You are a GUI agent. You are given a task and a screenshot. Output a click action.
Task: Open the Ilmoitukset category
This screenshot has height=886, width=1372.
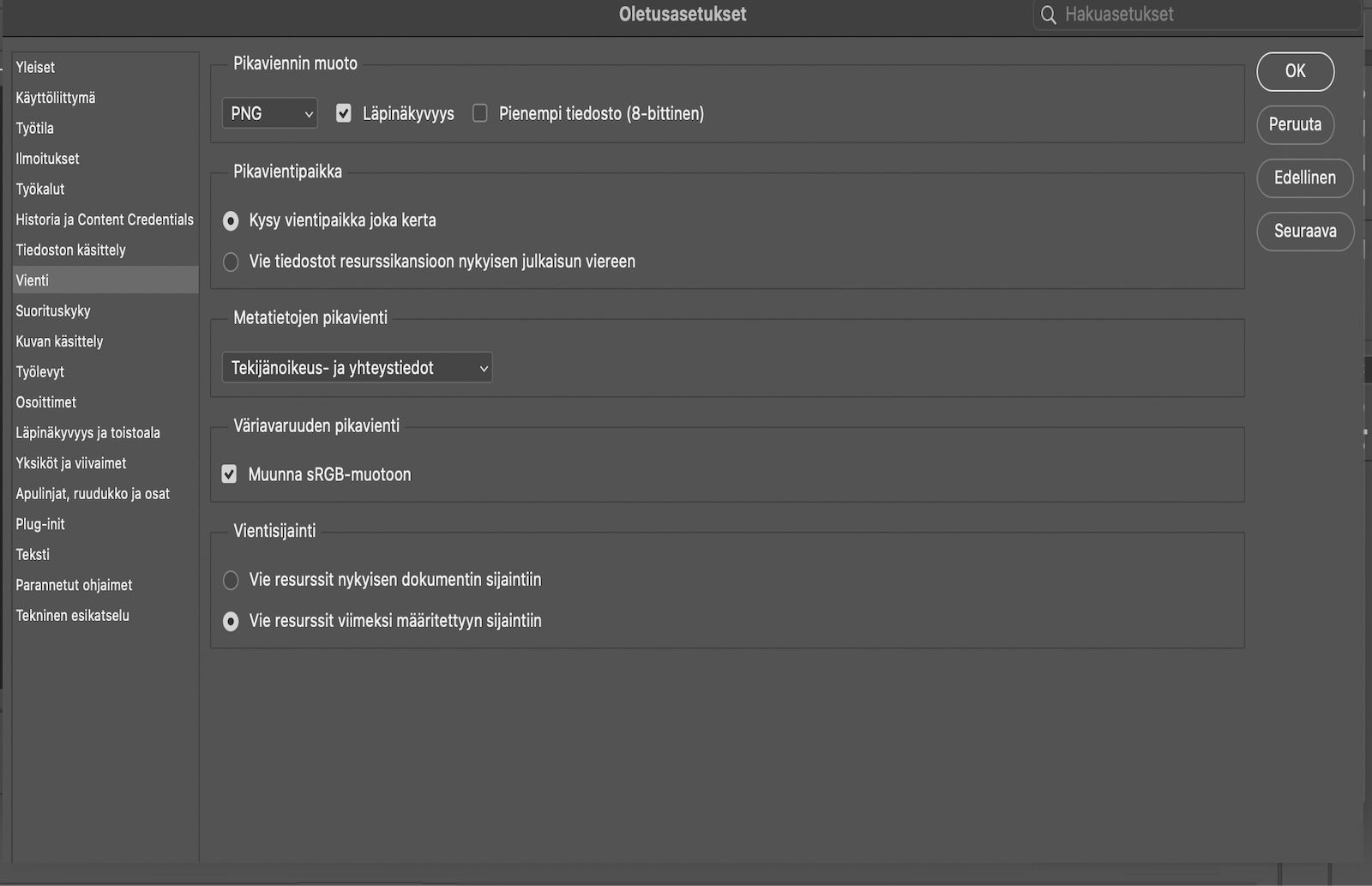pyautogui.click(x=105, y=159)
